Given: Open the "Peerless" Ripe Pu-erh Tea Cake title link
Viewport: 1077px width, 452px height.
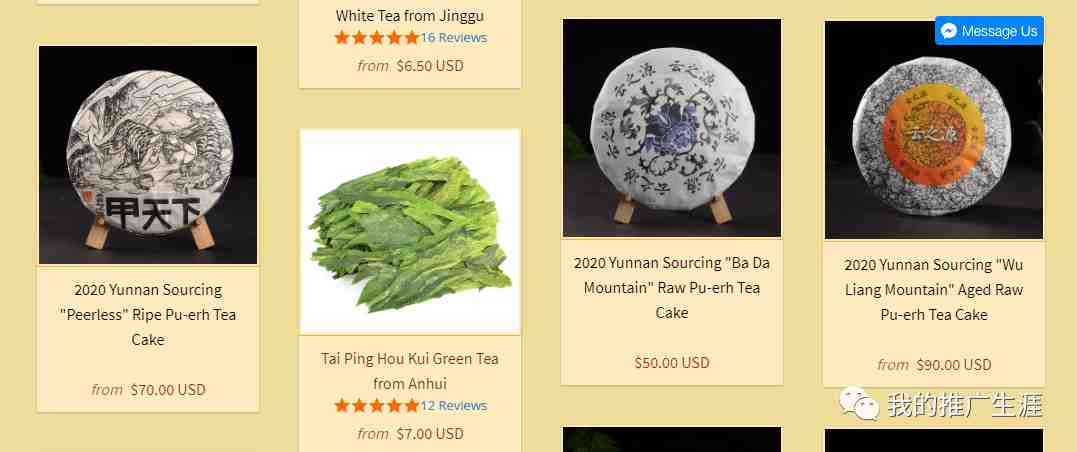Looking at the screenshot, I should tap(148, 315).
